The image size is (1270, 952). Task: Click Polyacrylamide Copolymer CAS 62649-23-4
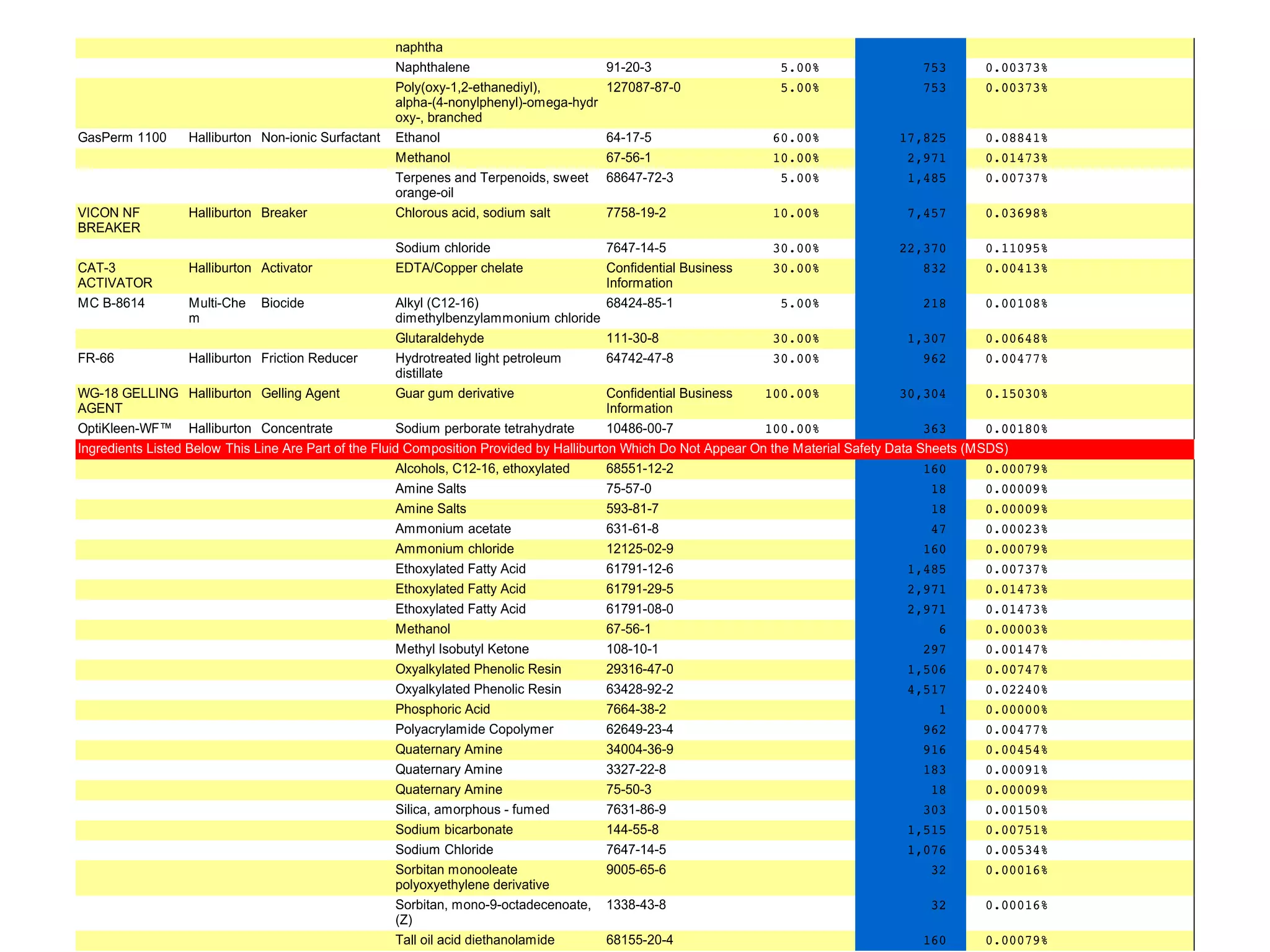click(639, 729)
